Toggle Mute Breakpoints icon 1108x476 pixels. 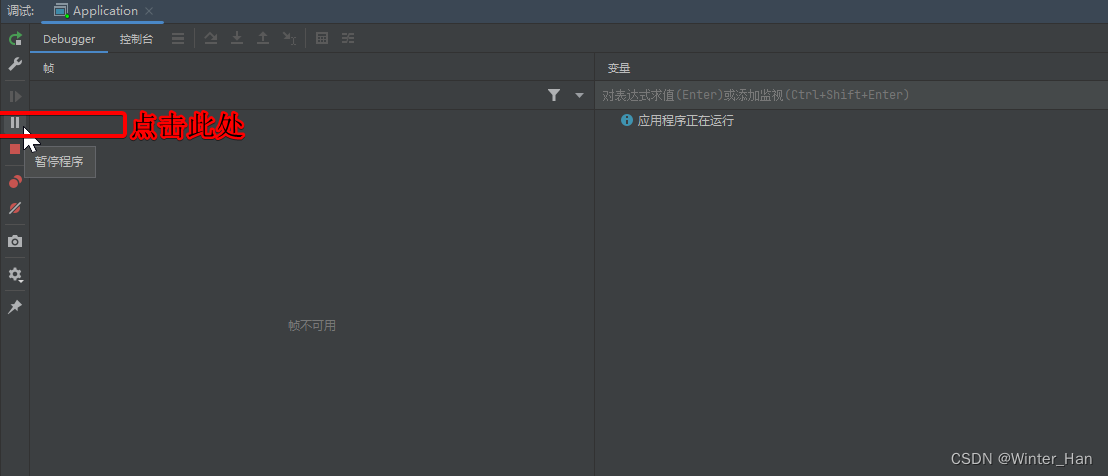pyautogui.click(x=15, y=208)
